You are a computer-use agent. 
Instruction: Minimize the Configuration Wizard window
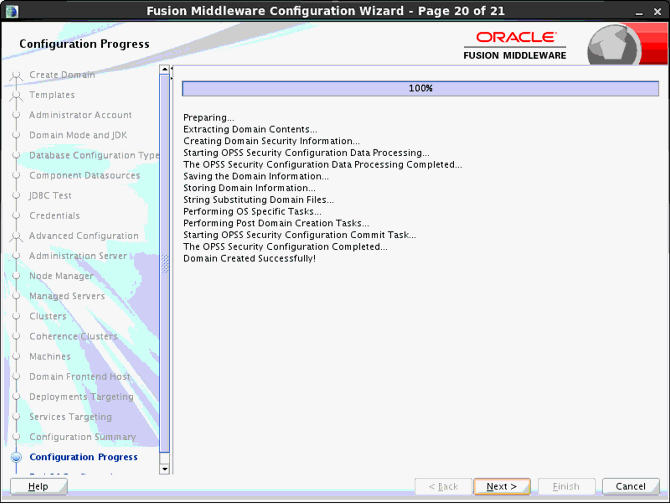639,12
